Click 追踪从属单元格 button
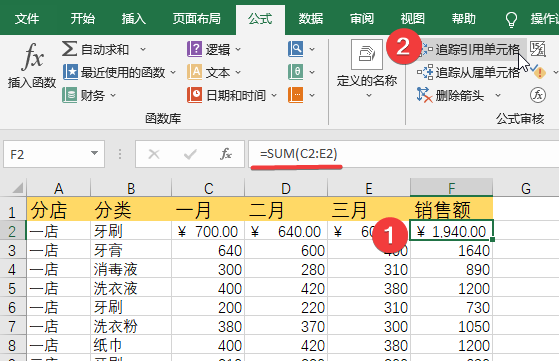Screen dimensions: 559x361 click(468, 72)
